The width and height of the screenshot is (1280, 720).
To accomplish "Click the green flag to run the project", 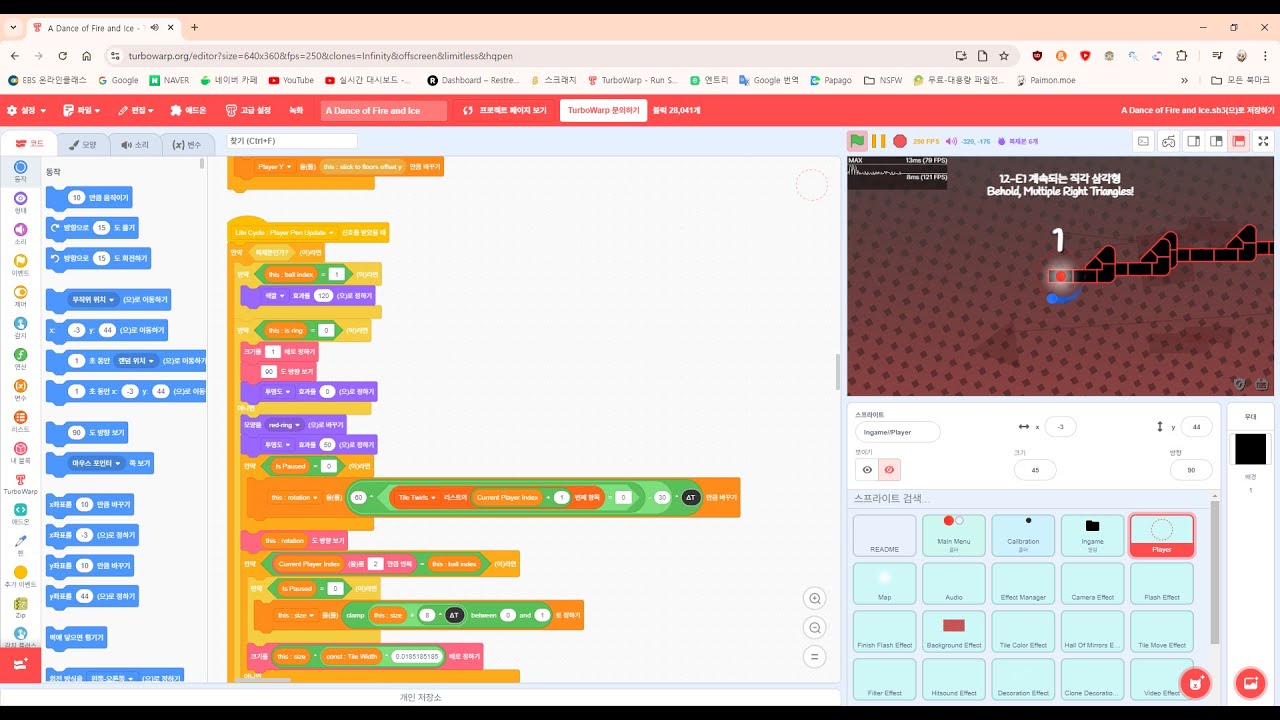I will [x=857, y=142].
